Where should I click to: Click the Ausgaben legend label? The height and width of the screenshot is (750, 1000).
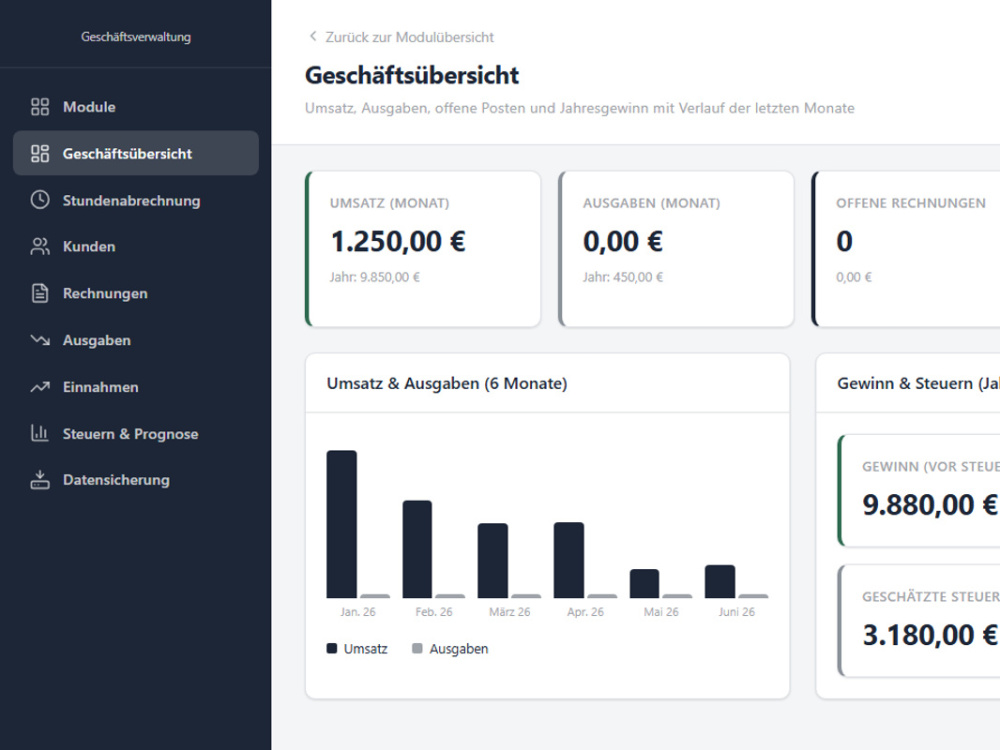(x=459, y=649)
